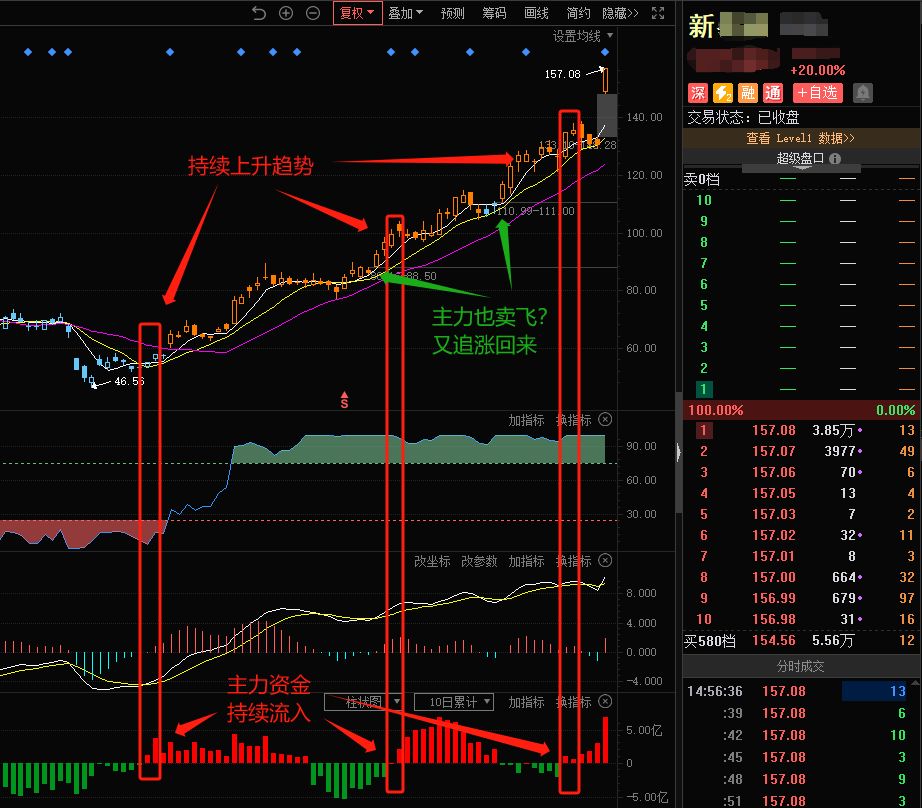Click buy level 2 row at 157.07

click(800, 452)
